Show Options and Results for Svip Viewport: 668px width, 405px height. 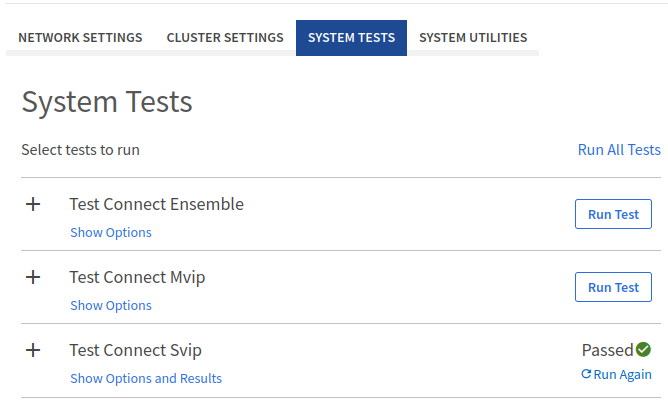[x=146, y=379]
